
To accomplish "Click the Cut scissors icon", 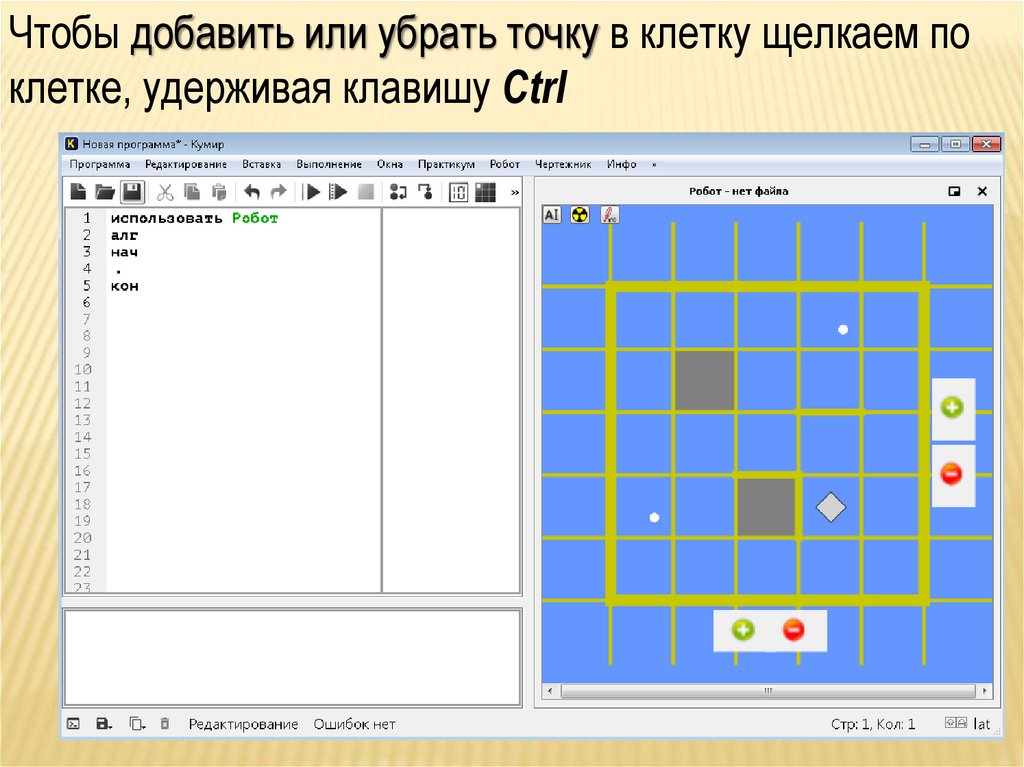I will [x=166, y=191].
